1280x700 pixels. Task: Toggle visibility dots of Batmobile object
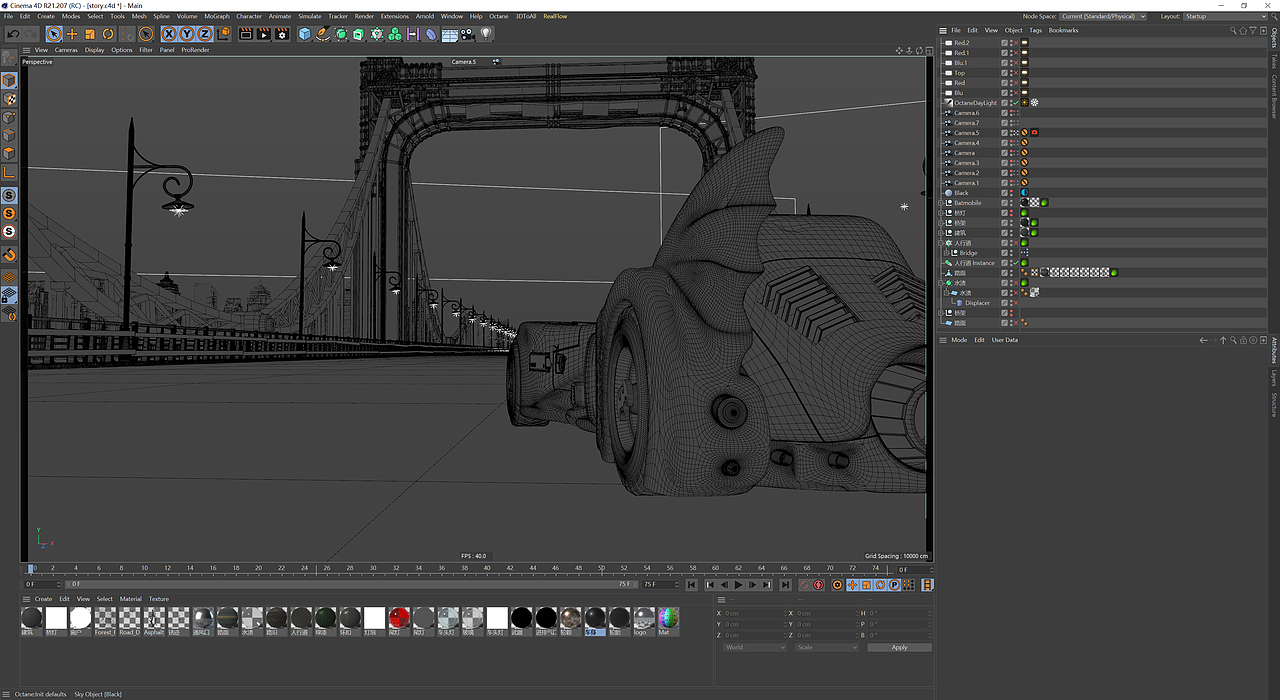1011,203
